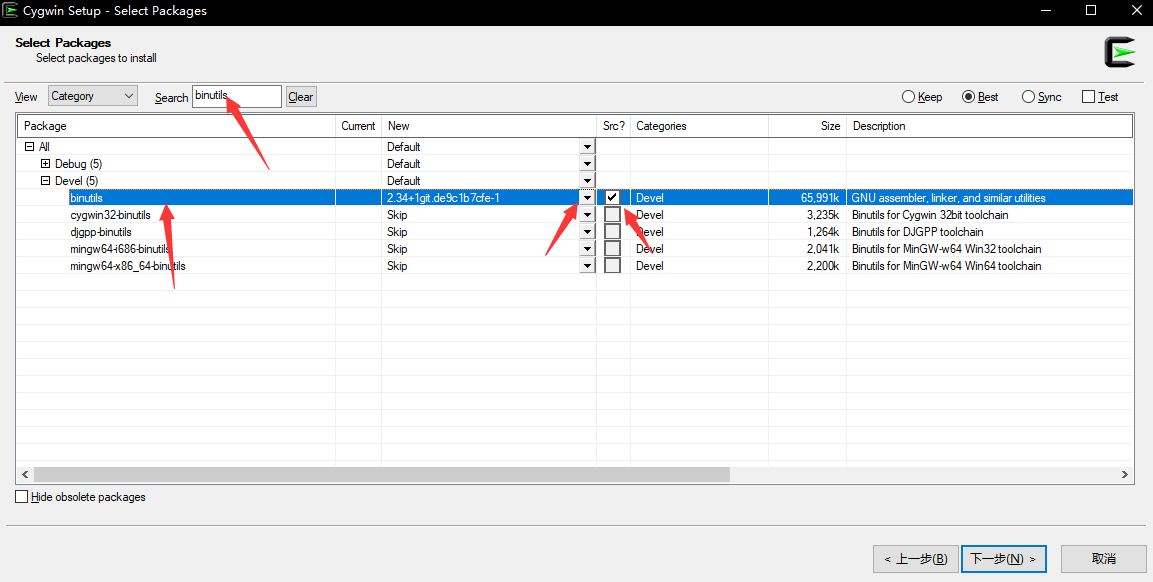Click the 65,991k size value
1153x582 pixels.
(x=820, y=198)
